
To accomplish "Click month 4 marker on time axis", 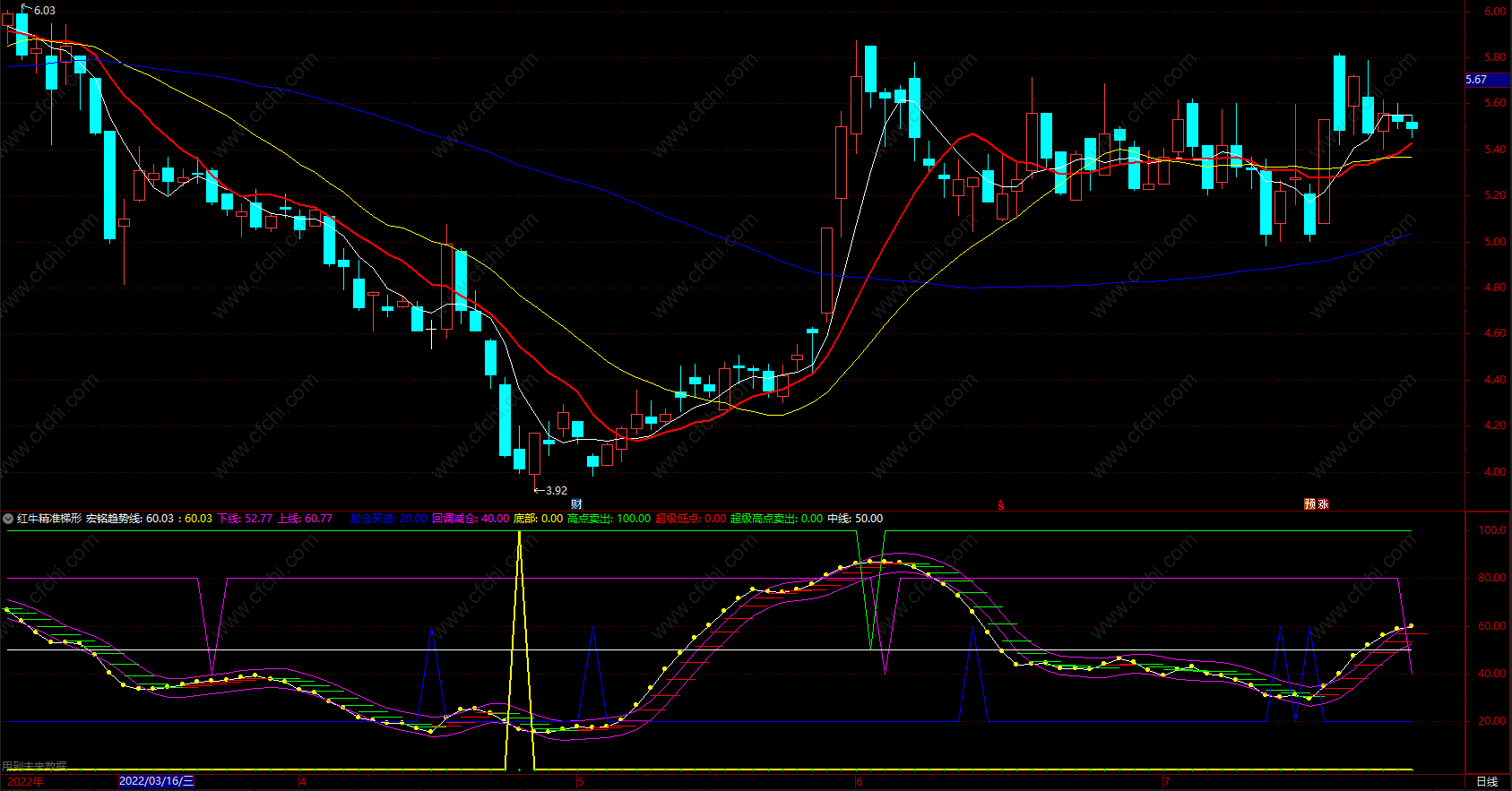I will tap(303, 781).
